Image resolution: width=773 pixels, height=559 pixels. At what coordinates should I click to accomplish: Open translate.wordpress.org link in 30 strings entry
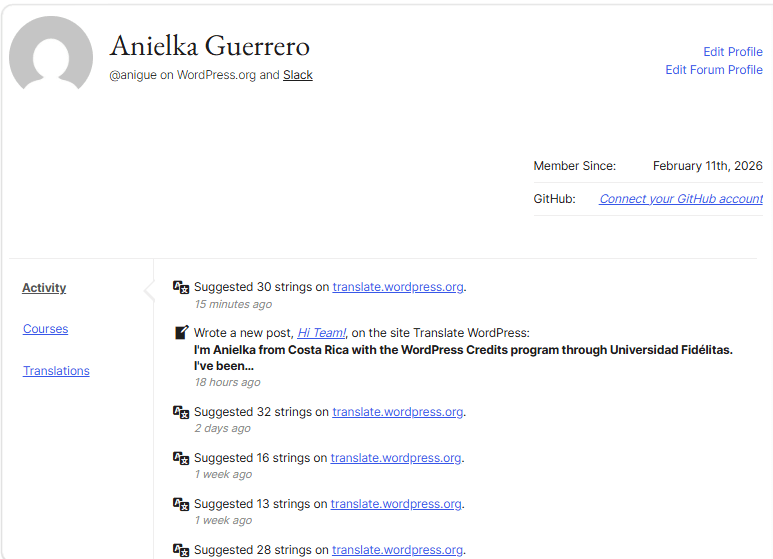point(397,287)
